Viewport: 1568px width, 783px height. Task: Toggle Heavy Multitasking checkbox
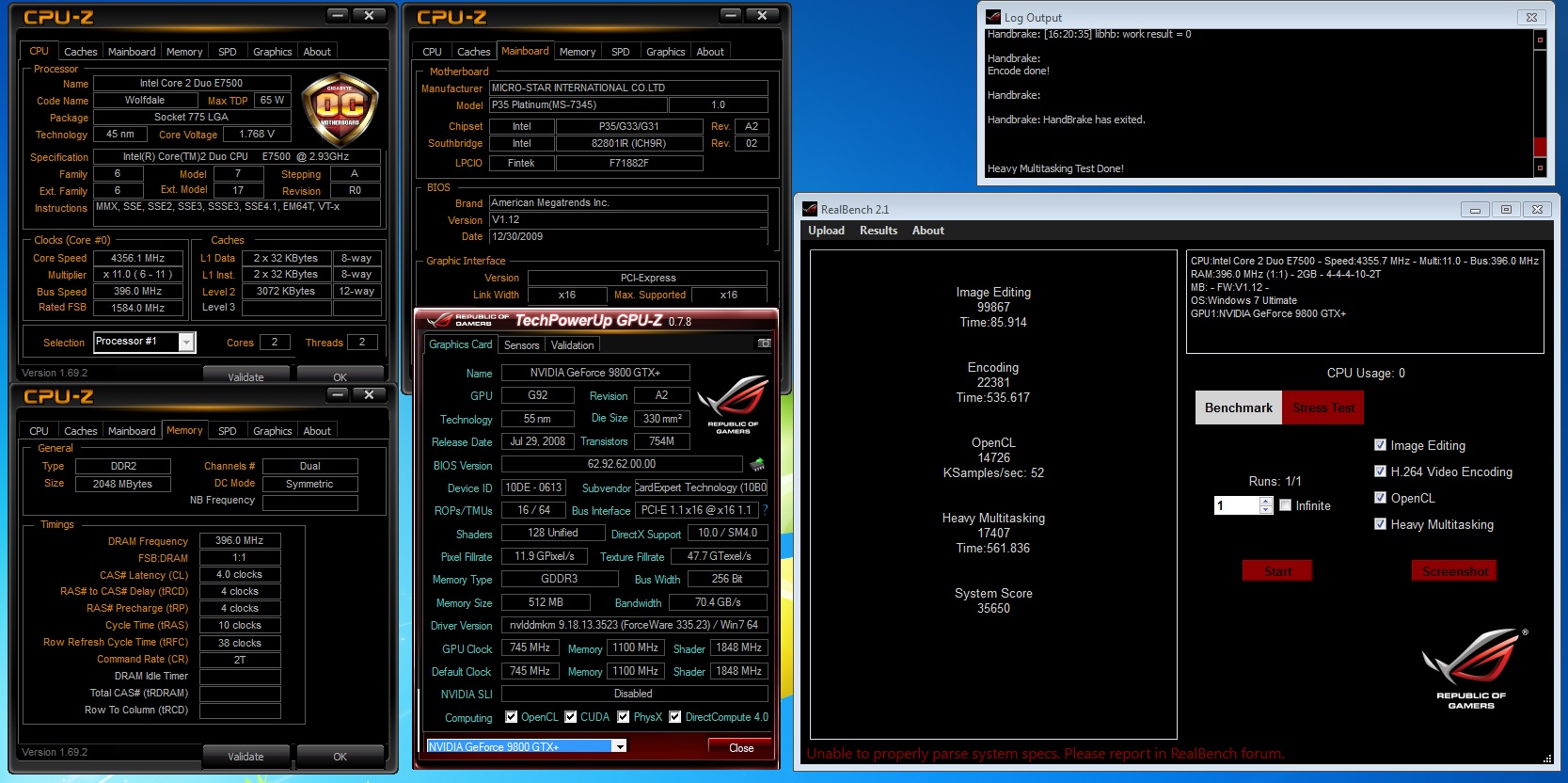point(1380,524)
